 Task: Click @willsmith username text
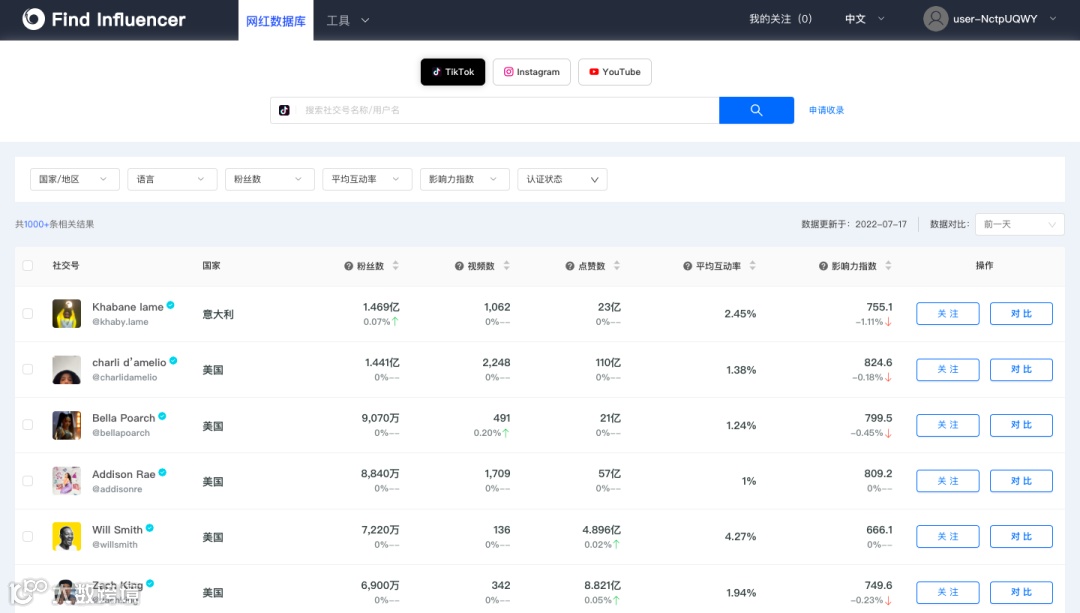coord(115,545)
